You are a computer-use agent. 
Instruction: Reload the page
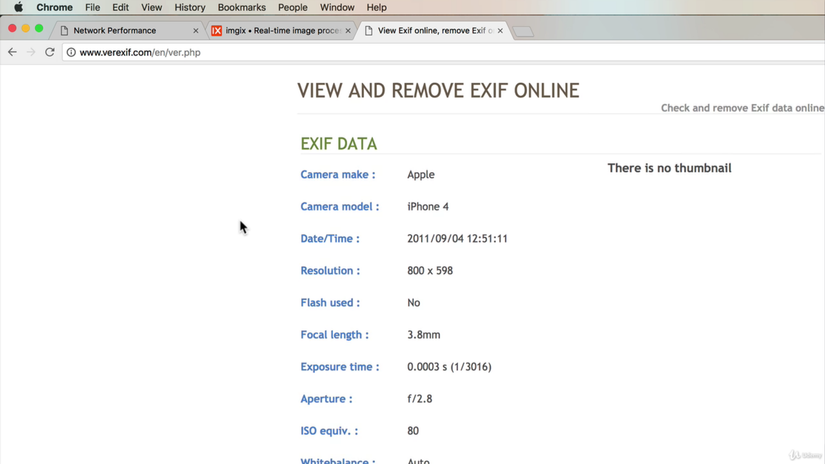(x=49, y=52)
